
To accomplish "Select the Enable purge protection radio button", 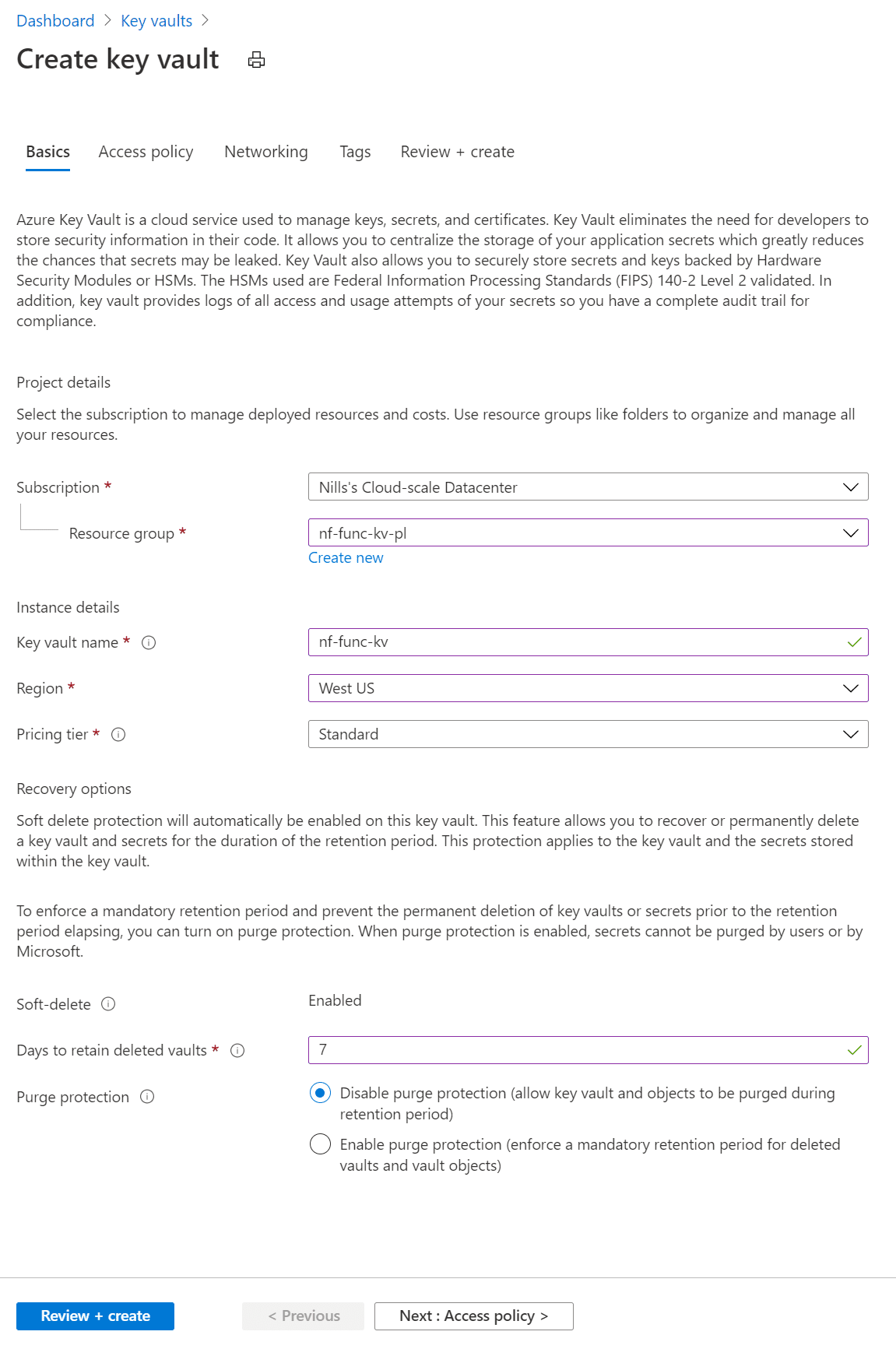I will [x=320, y=1144].
